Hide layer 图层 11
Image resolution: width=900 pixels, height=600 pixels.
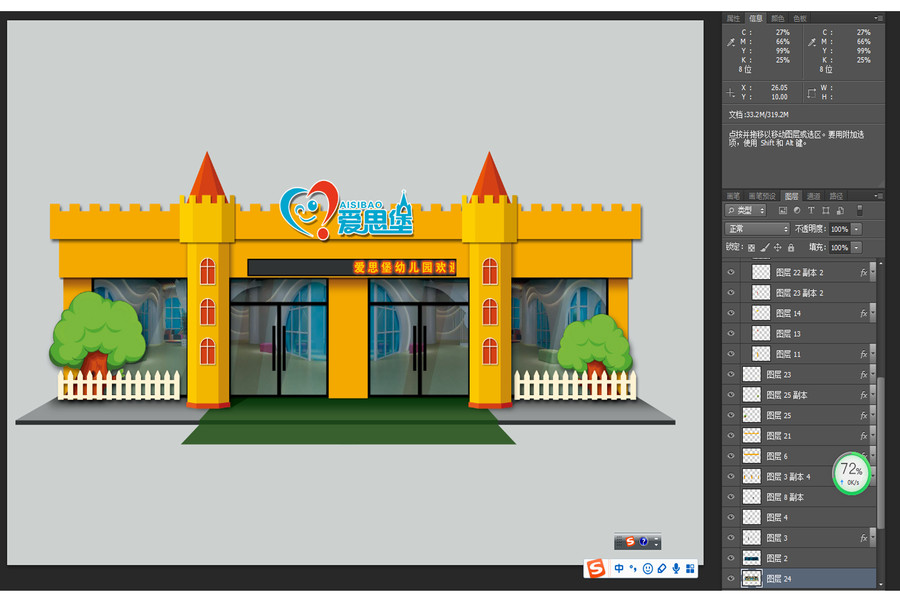[x=731, y=354]
